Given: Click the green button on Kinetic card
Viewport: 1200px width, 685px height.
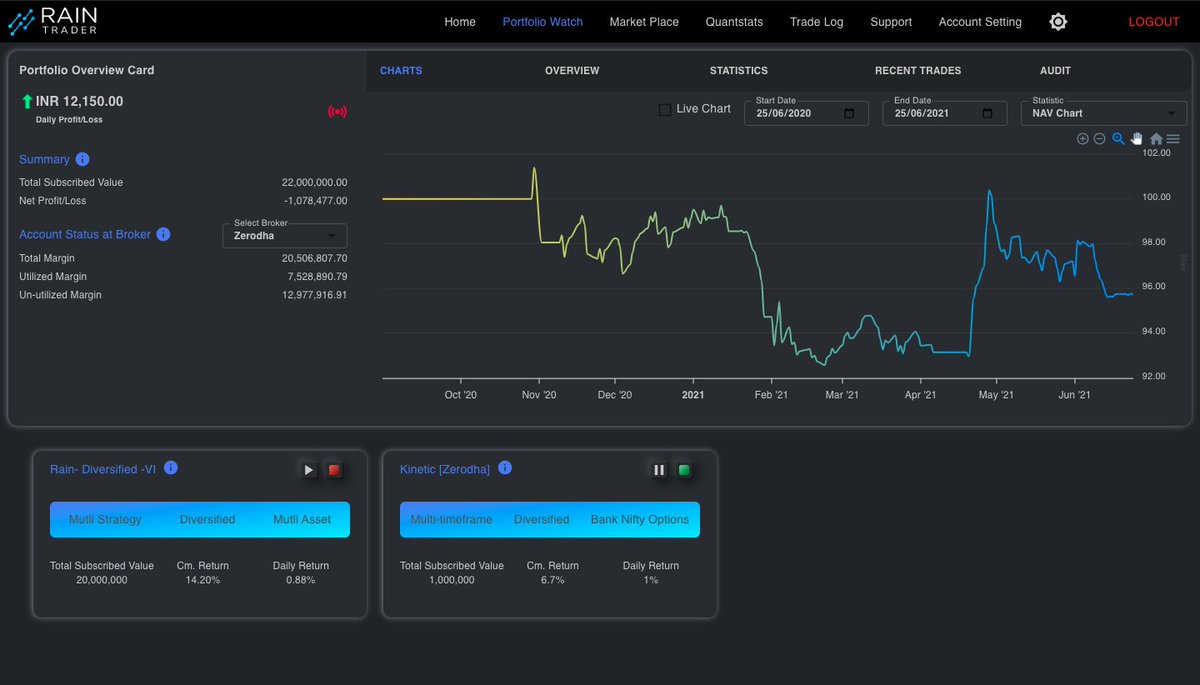Looking at the screenshot, I should (684, 470).
